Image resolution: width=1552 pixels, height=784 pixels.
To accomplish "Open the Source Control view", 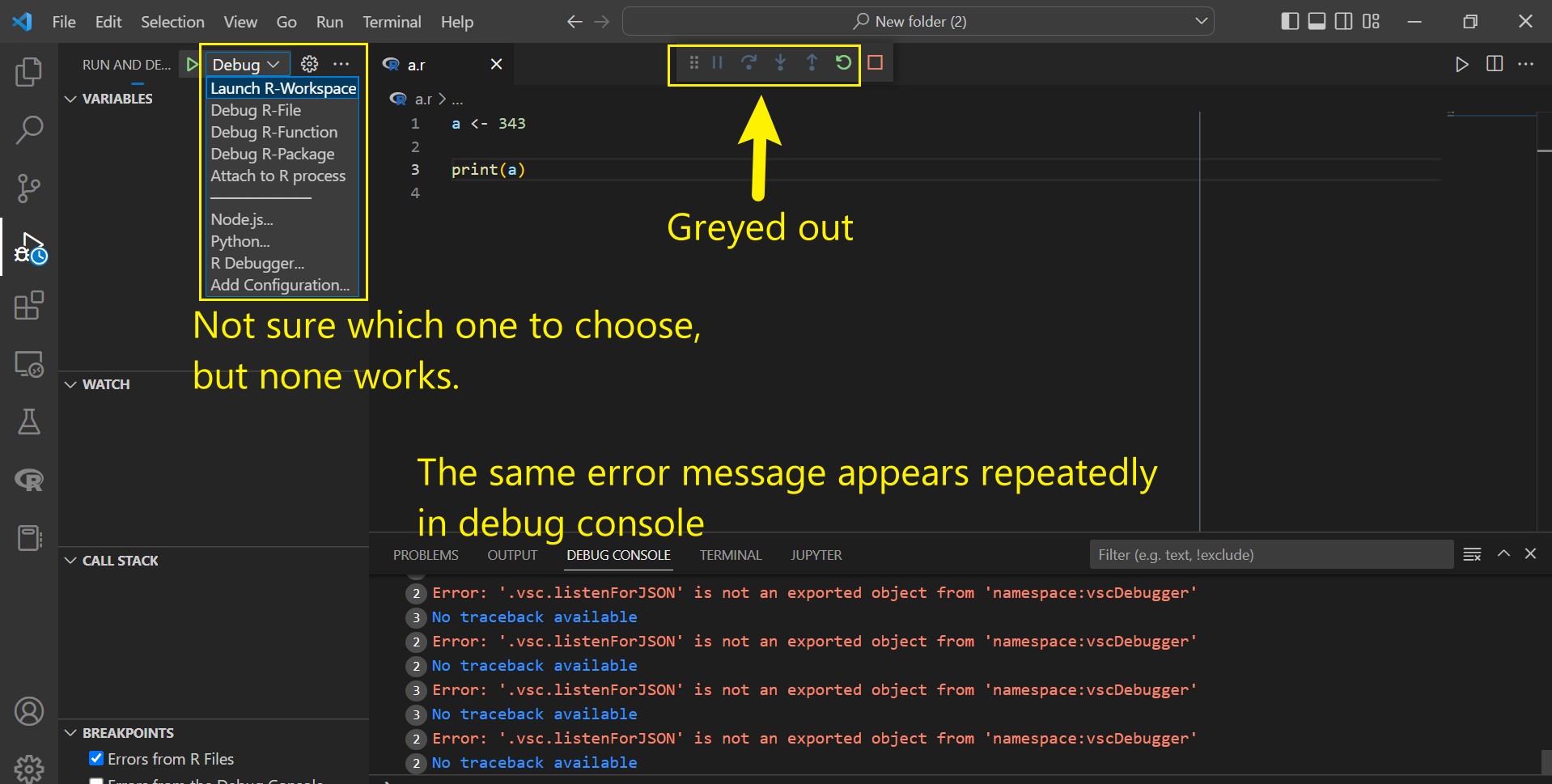I will pyautogui.click(x=29, y=189).
